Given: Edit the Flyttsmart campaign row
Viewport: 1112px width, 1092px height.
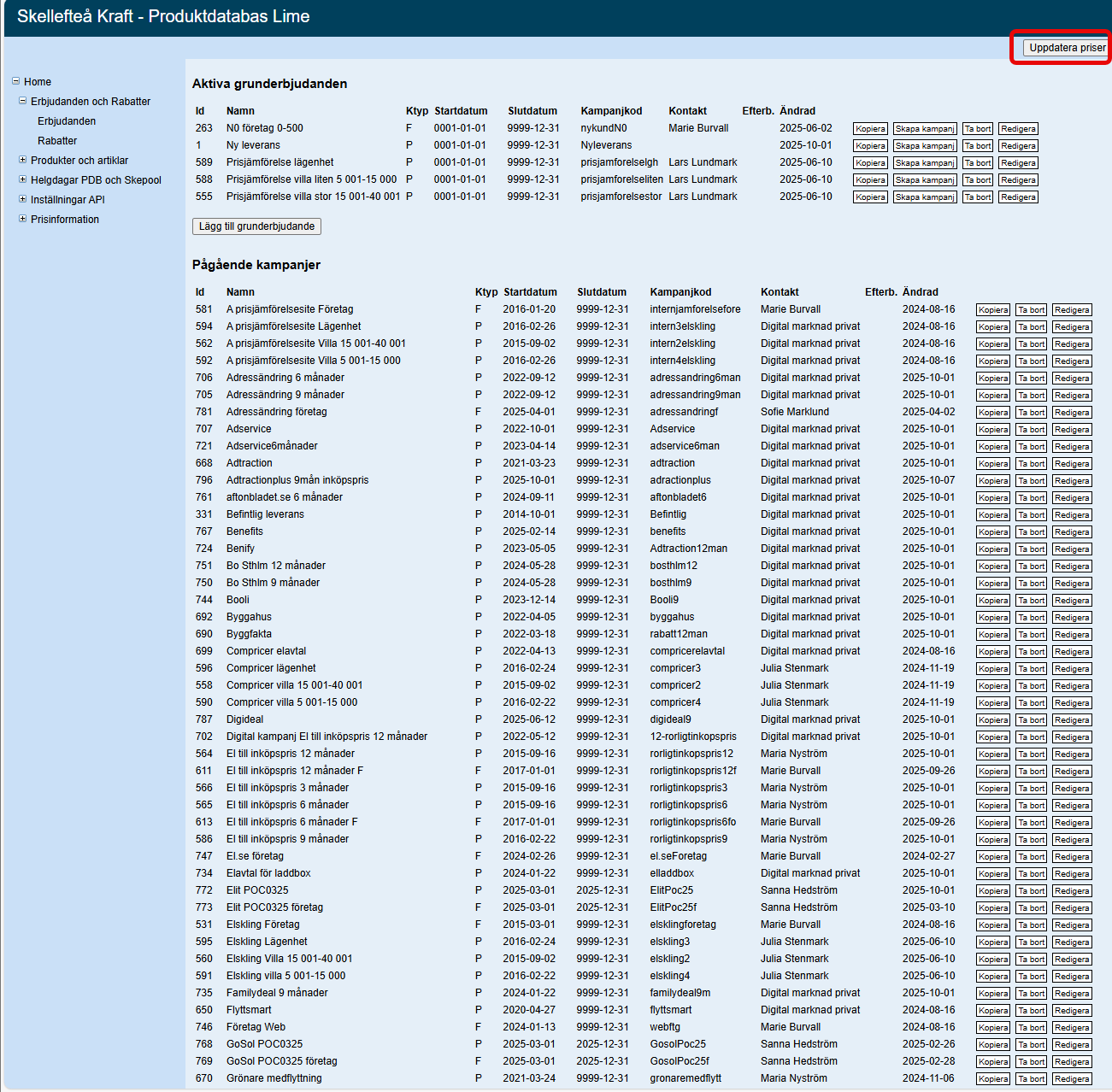Looking at the screenshot, I should point(1071,1011).
